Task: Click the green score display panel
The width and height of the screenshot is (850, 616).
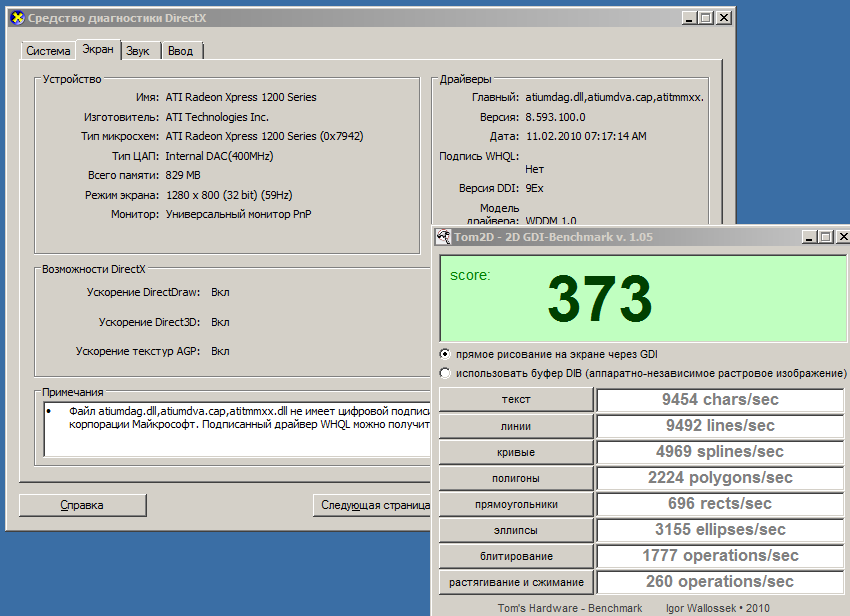Action: (x=642, y=297)
